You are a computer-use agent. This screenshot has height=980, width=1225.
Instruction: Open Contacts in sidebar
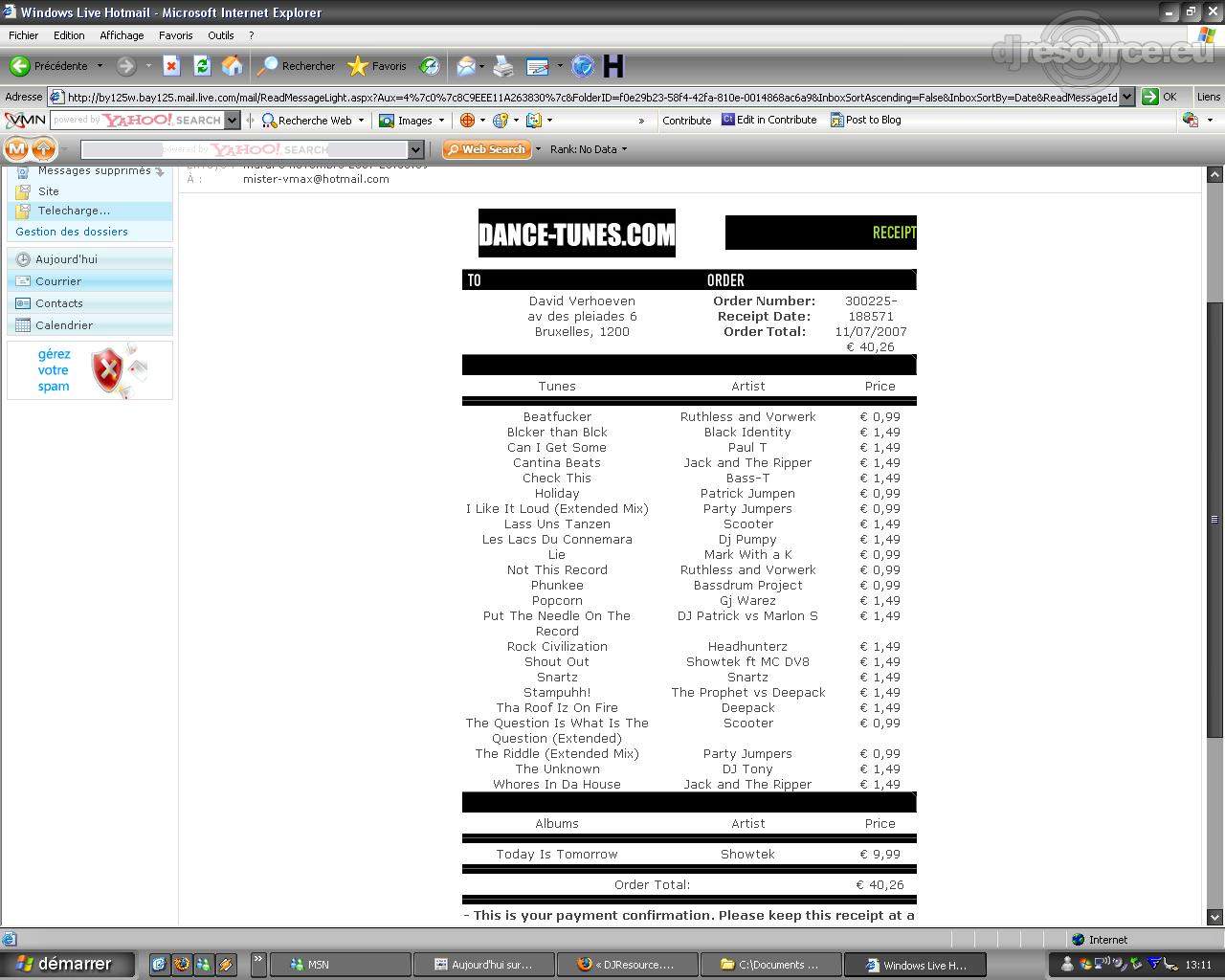90,303
